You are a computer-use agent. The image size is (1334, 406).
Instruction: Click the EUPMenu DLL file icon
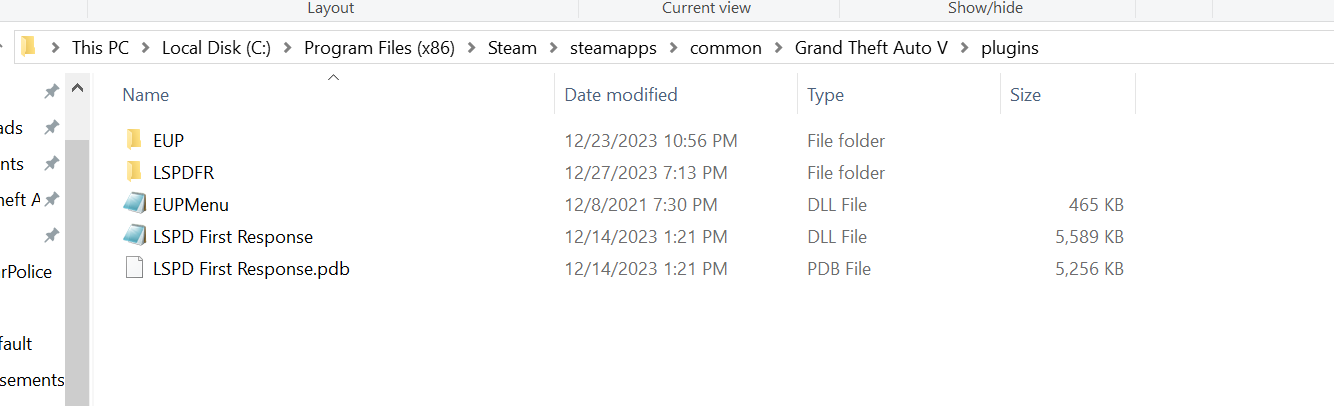[135, 204]
